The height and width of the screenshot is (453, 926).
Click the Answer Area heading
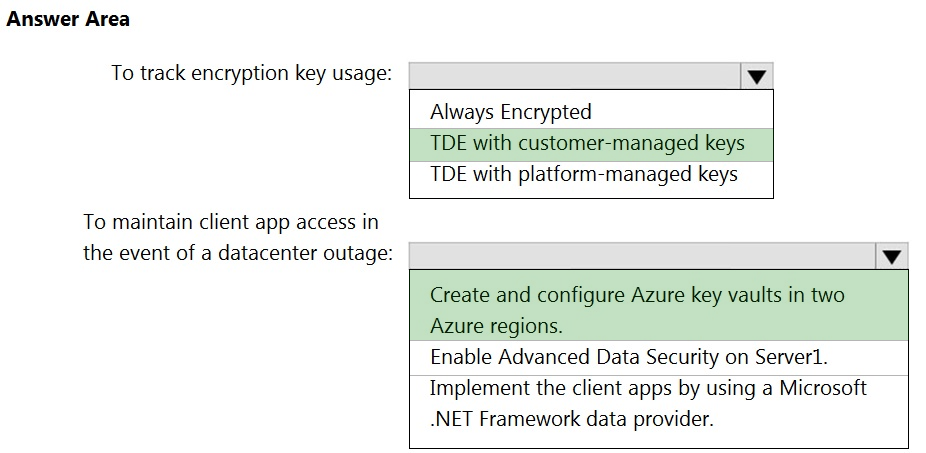click(68, 19)
